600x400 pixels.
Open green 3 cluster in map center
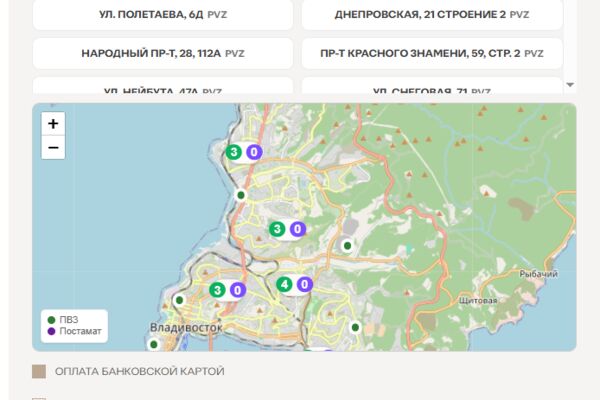pyautogui.click(x=277, y=229)
